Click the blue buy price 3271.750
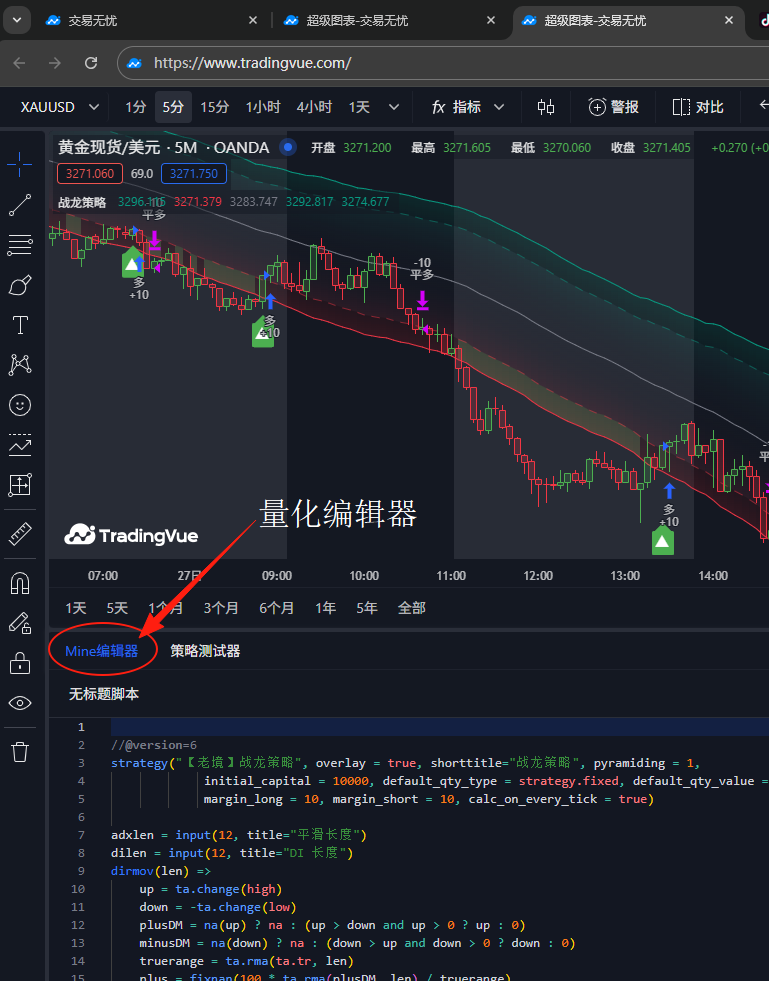This screenshot has width=769, height=981. 194,173
